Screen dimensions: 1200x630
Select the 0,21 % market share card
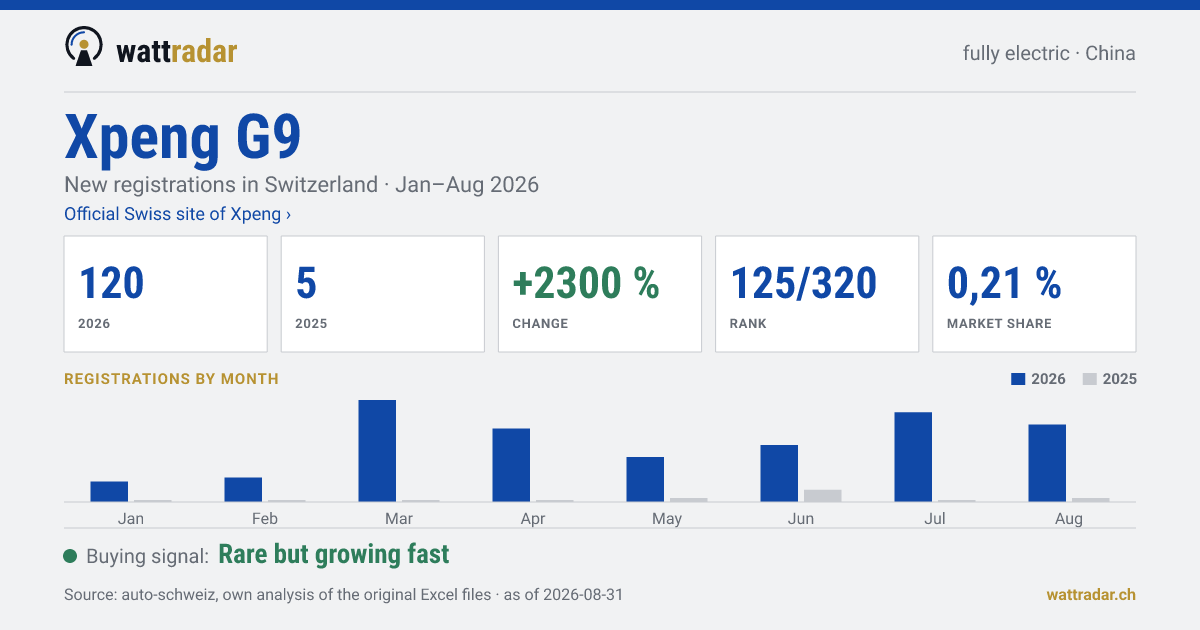[x=1034, y=294]
